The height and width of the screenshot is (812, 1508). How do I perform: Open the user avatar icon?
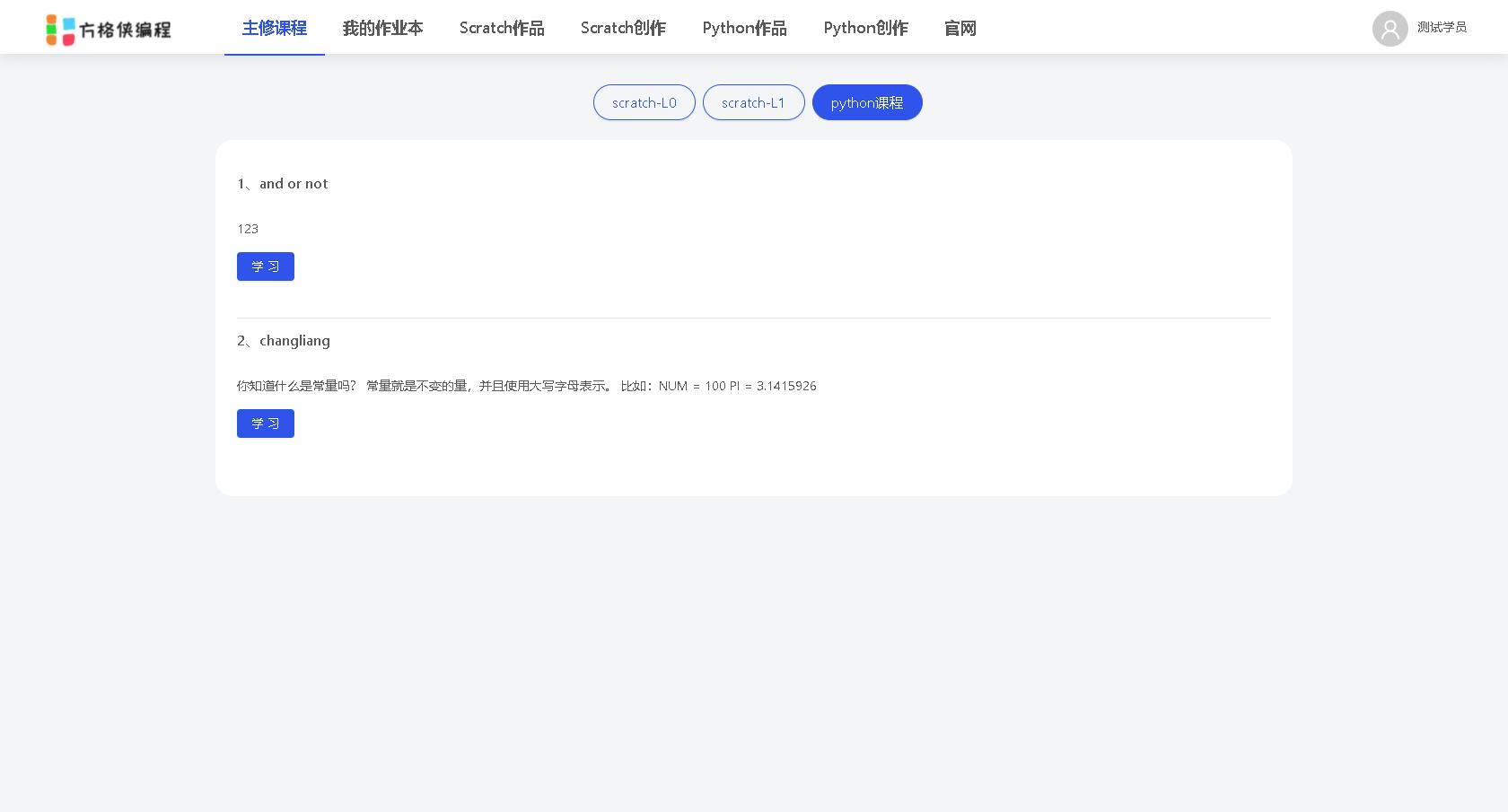click(x=1390, y=28)
